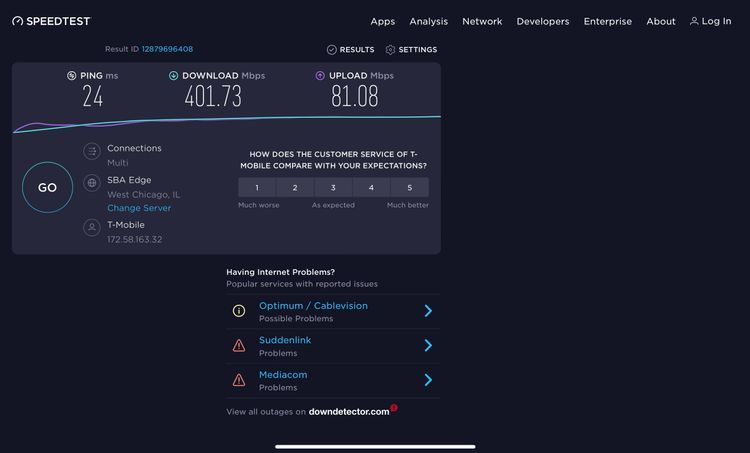
Task: Click the Settings gear icon
Action: [390, 50]
